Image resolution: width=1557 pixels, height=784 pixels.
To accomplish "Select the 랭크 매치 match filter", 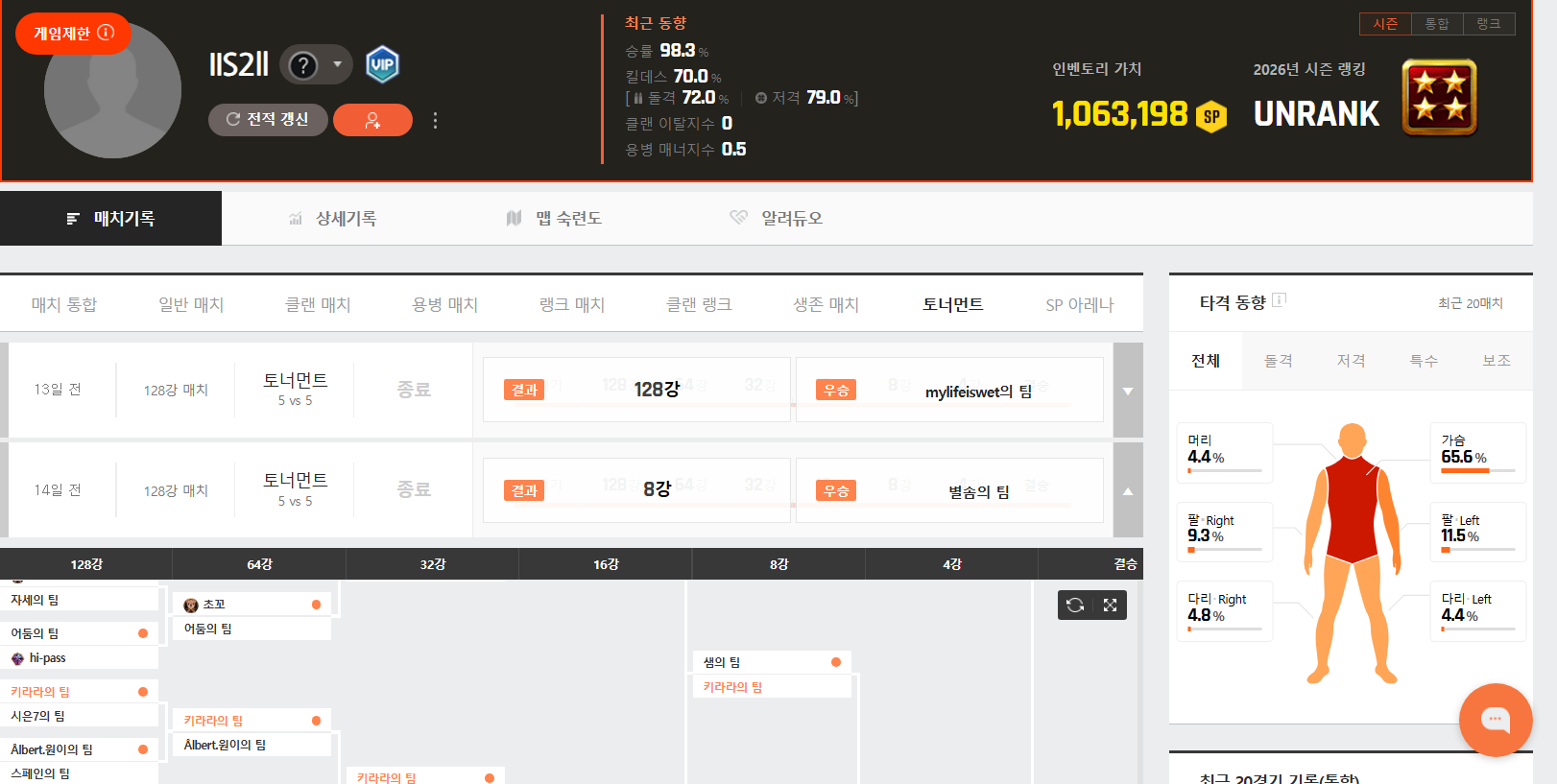I will coord(572,304).
